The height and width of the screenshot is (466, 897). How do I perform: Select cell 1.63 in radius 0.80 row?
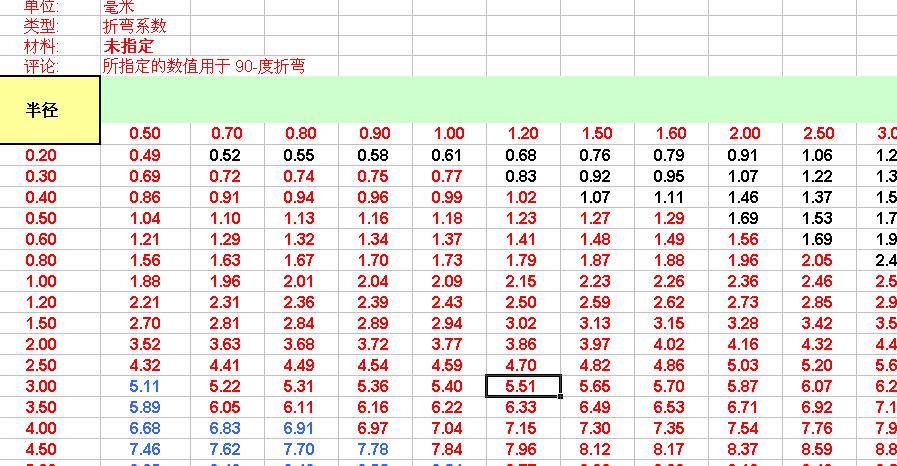pos(225,260)
